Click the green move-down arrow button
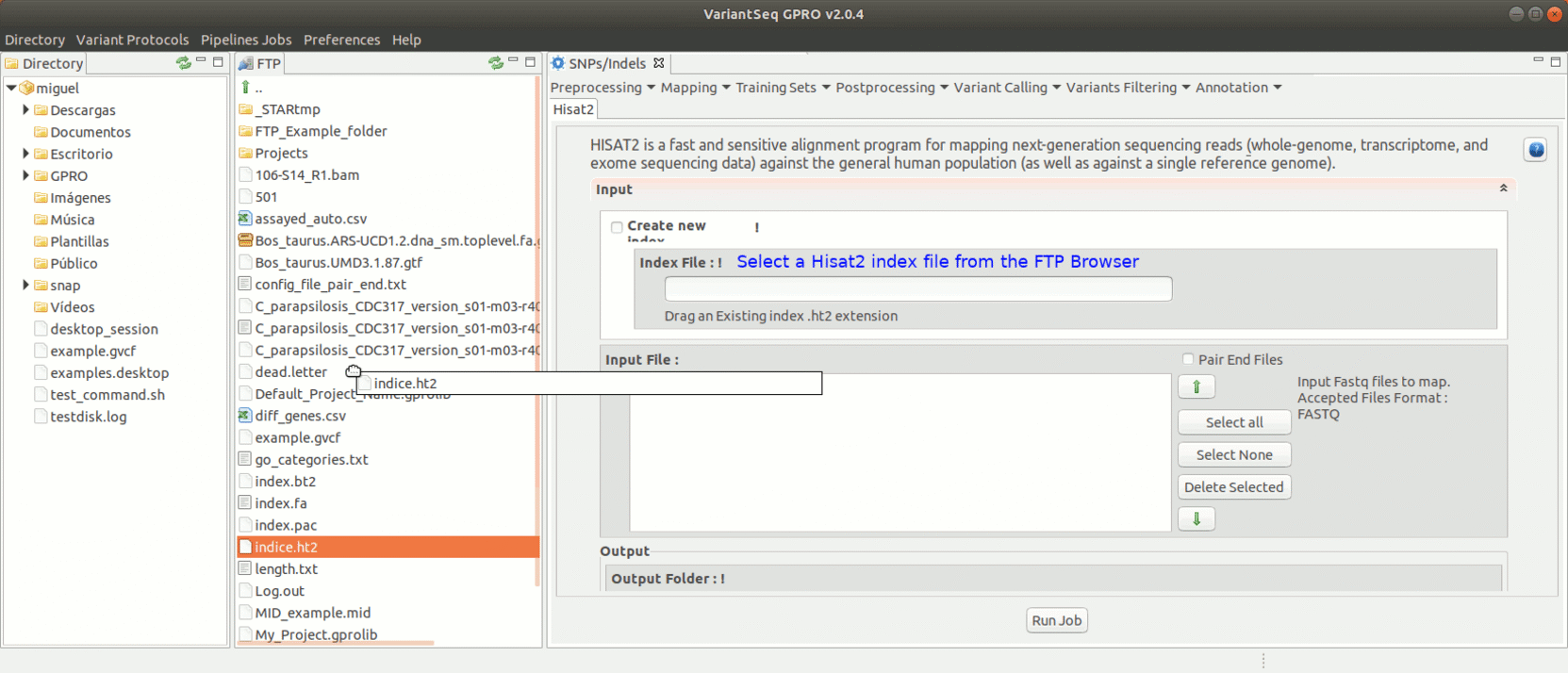Viewport: 1568px width, 673px height. [x=1196, y=518]
